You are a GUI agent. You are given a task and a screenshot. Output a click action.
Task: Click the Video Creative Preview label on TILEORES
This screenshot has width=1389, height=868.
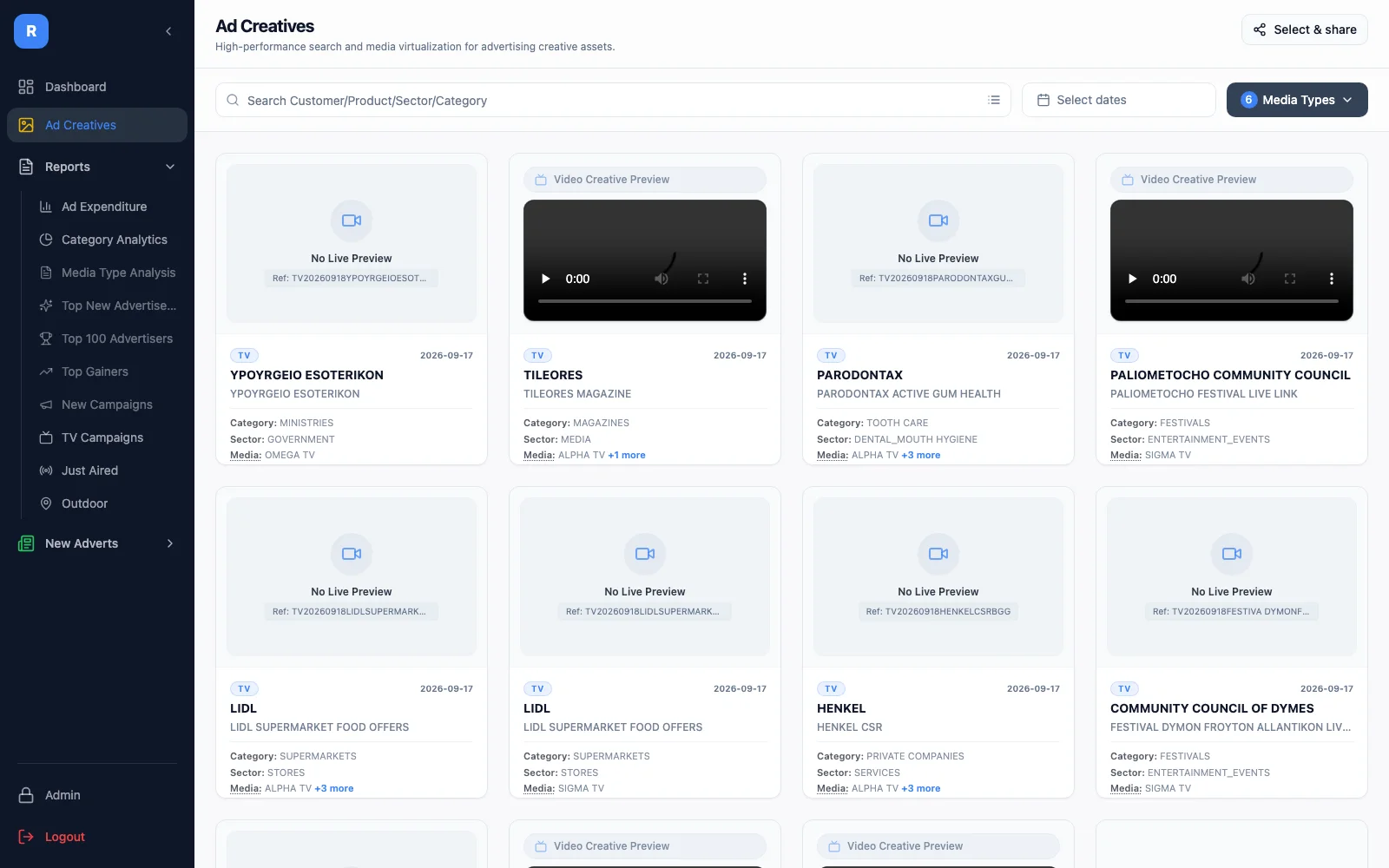(x=611, y=180)
